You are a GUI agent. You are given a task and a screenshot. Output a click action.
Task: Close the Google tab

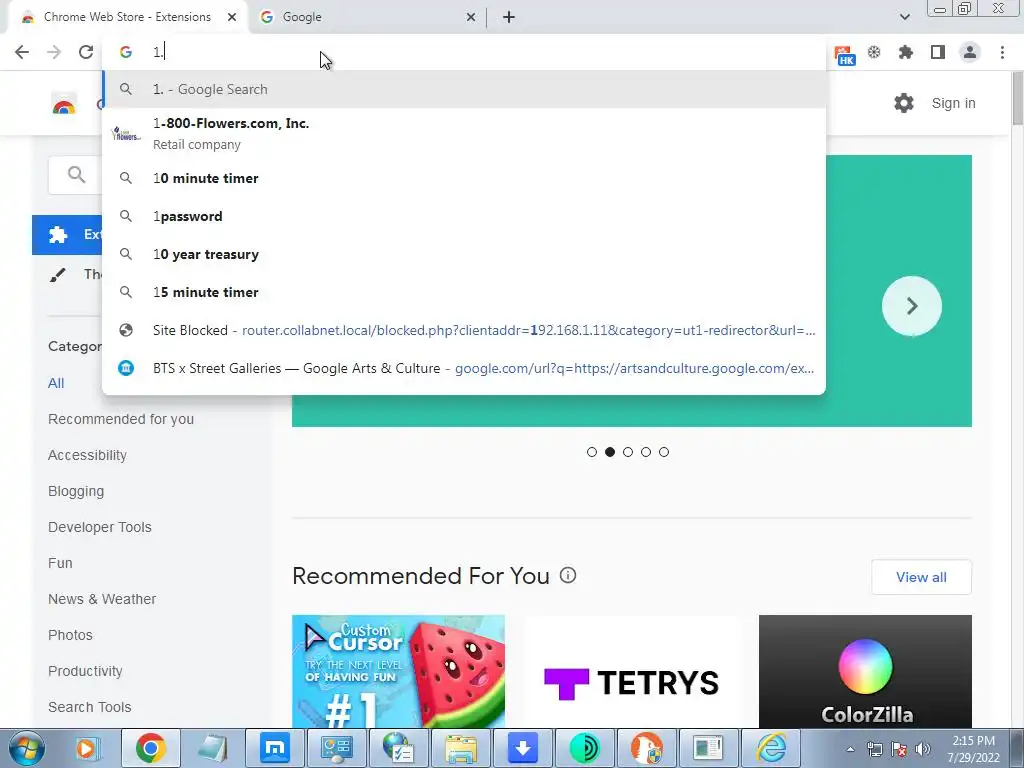[470, 18]
